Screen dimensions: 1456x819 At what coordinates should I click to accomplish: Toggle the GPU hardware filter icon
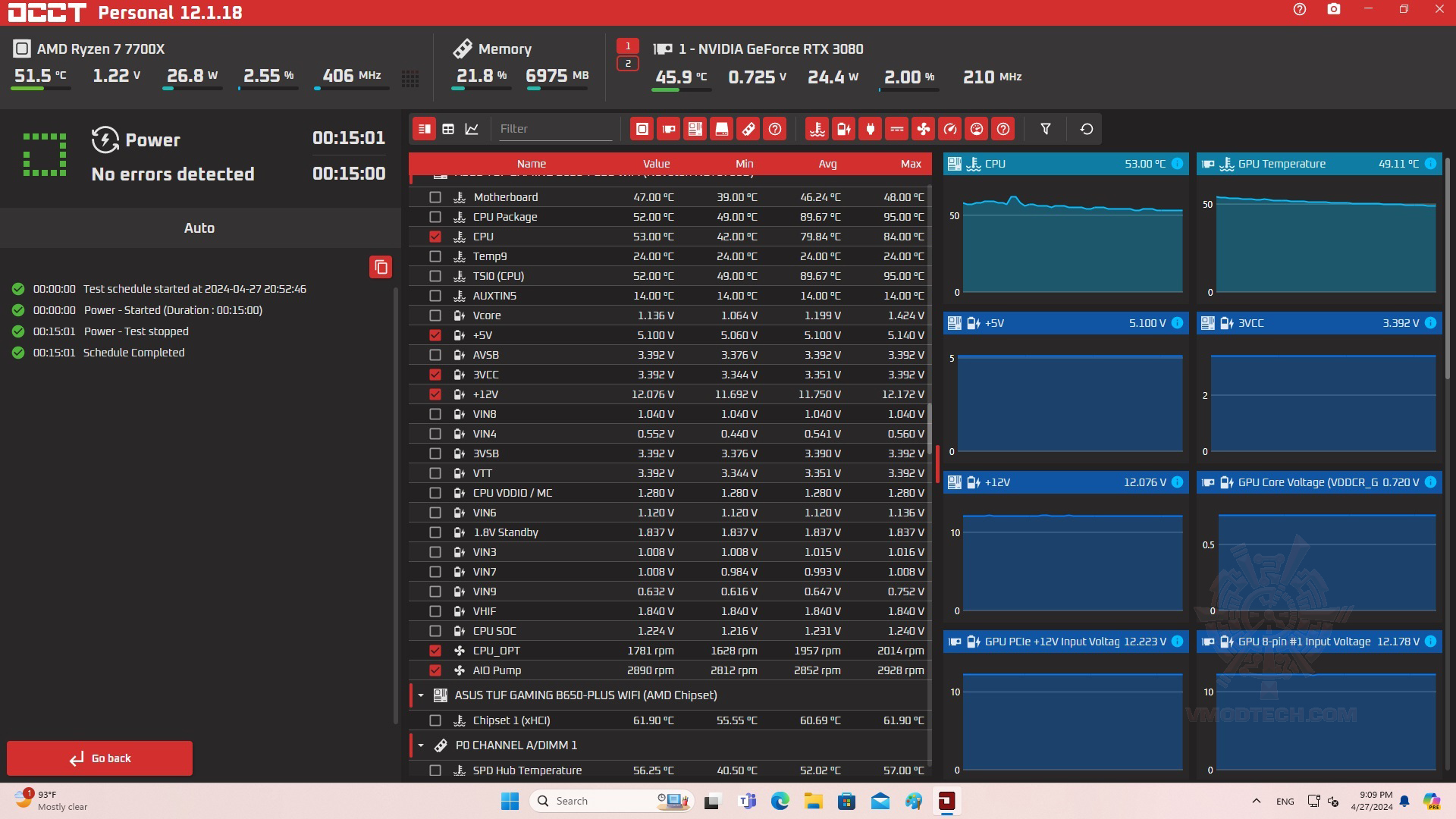[x=668, y=129]
